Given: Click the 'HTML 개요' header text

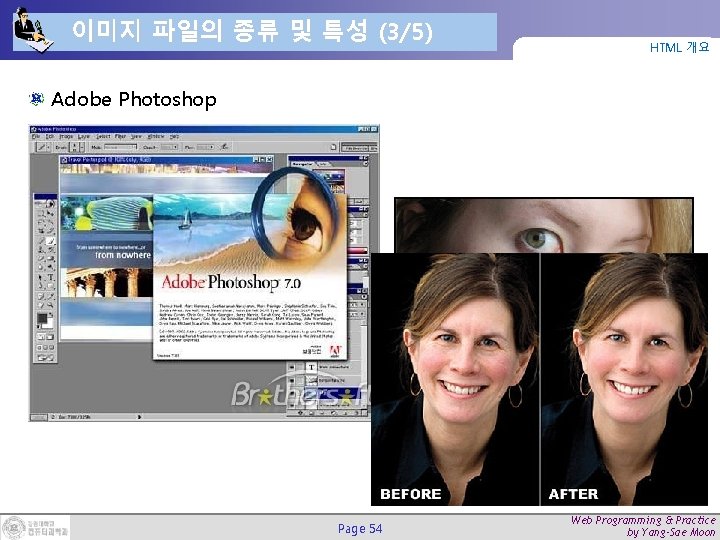Looking at the screenshot, I should click(x=679, y=47).
